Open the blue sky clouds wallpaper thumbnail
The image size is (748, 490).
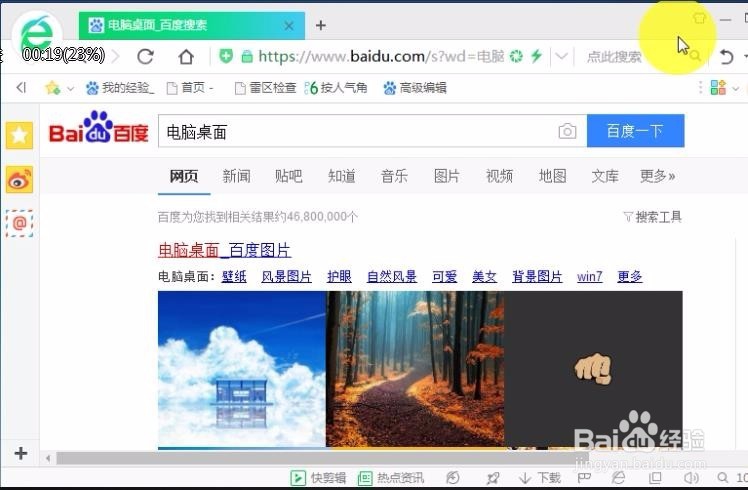(x=242, y=370)
